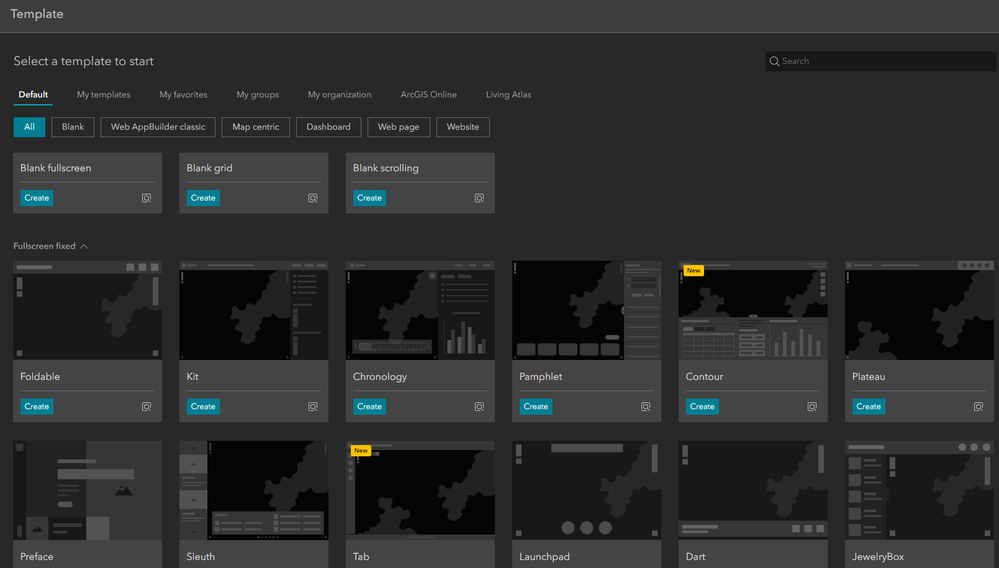Open the My favorites tab
This screenshot has height=568, width=999.
pos(183,94)
